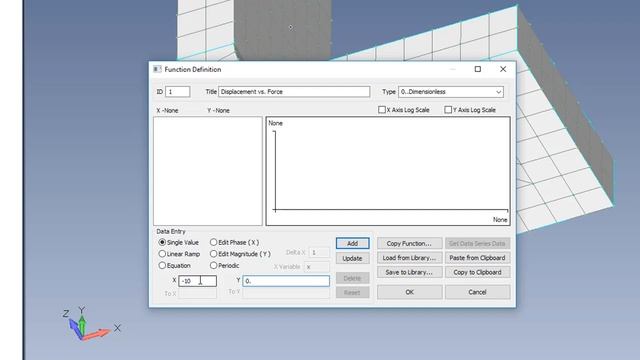Screen dimensions: 640x360
Task: Click the X value input field
Action: coord(197,281)
